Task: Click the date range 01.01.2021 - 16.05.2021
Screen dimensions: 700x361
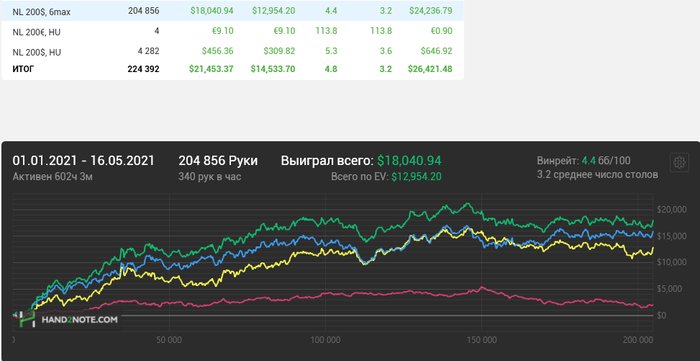Action: [83, 161]
